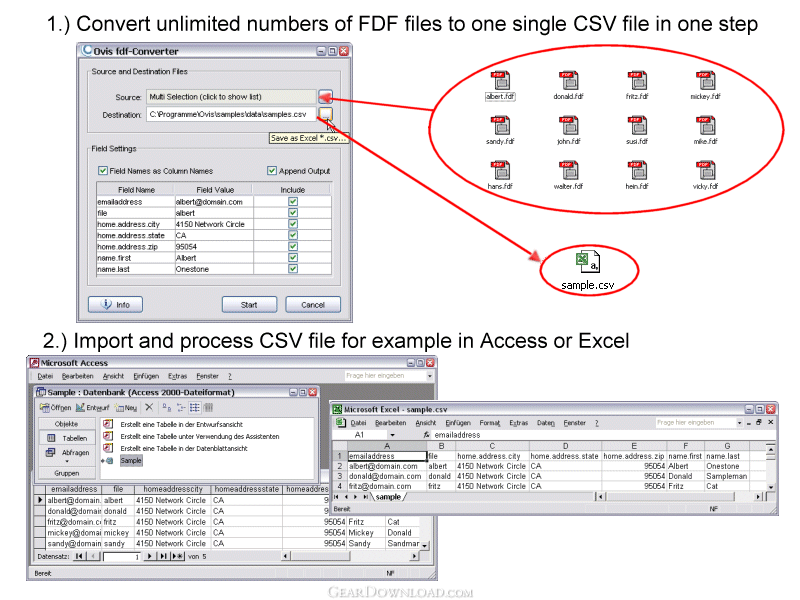Select the sample sheet tab in Excel
The height and width of the screenshot is (600, 800).
click(x=389, y=497)
